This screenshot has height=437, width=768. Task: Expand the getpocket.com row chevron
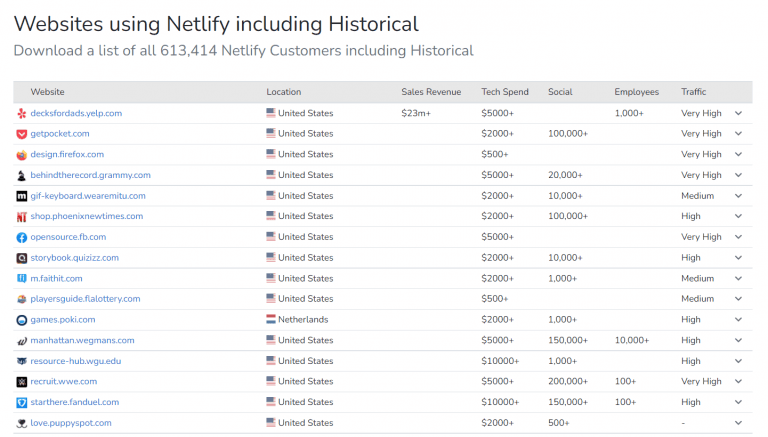pyautogui.click(x=738, y=134)
